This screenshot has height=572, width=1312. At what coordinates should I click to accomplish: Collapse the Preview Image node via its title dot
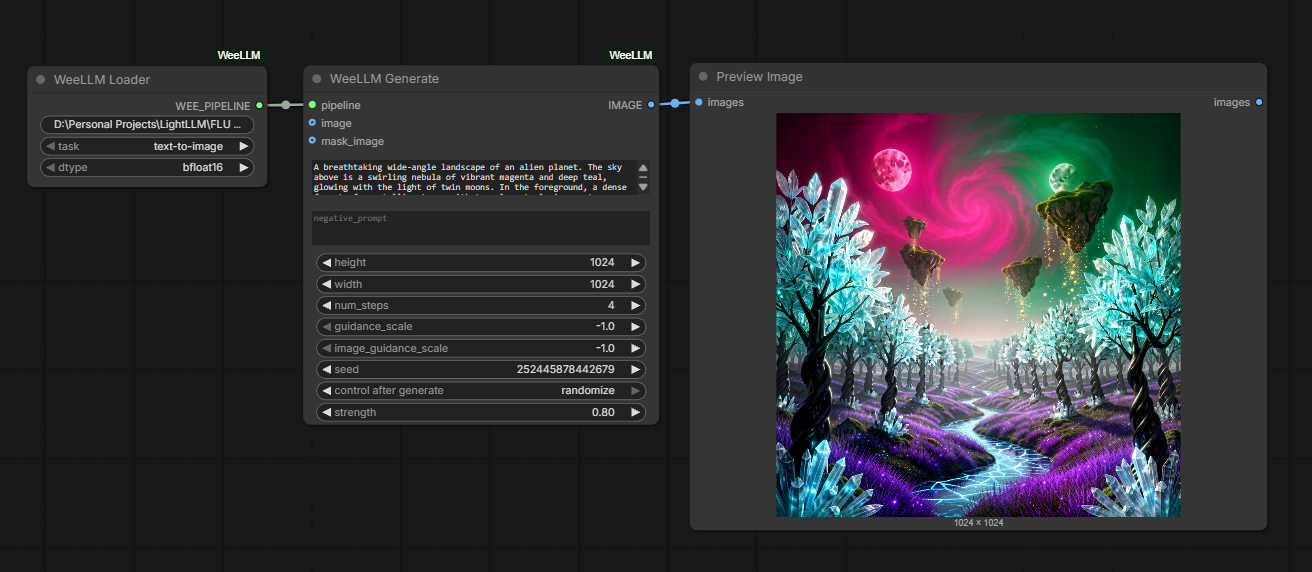[704, 77]
